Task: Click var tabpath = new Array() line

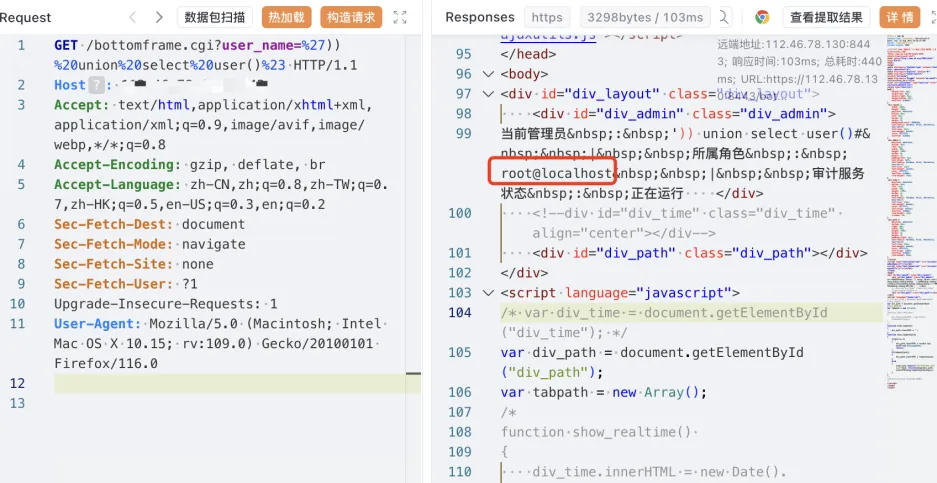Action: [x=604, y=392]
